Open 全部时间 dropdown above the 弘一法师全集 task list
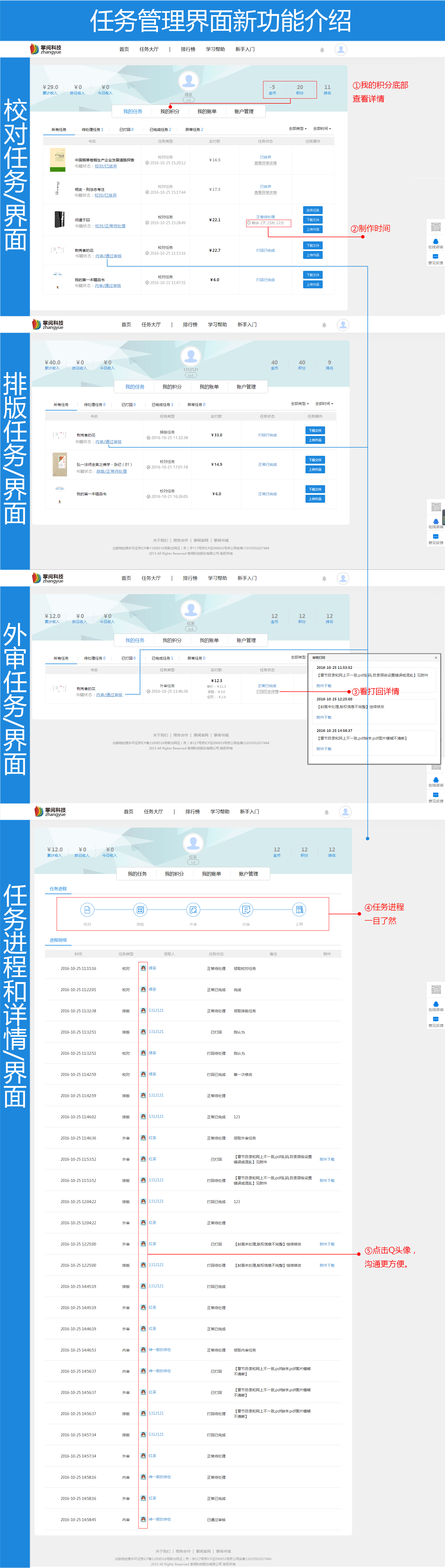The image size is (445, 1568). [x=324, y=404]
